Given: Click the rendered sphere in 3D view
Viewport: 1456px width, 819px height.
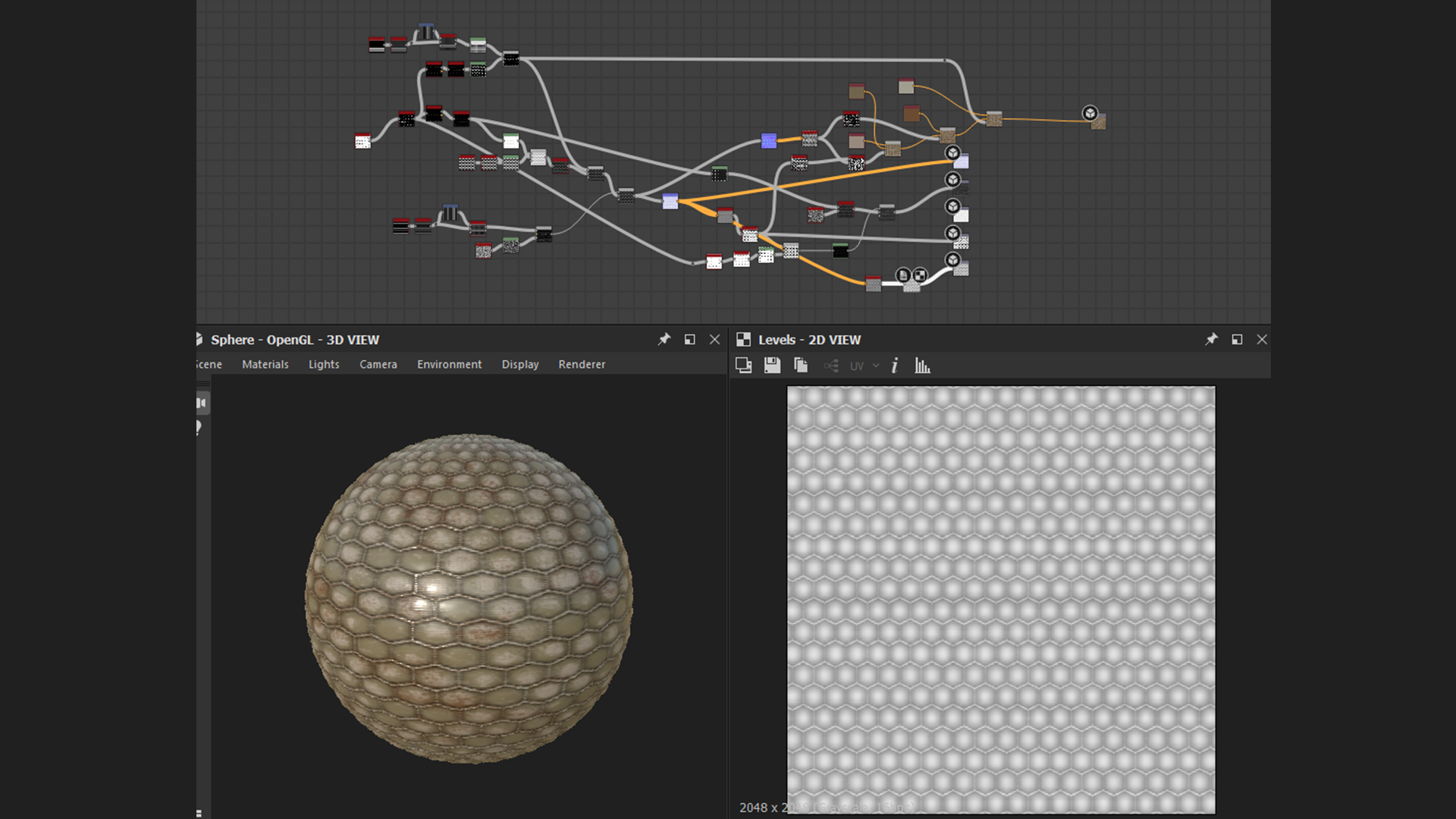Looking at the screenshot, I should tap(469, 598).
